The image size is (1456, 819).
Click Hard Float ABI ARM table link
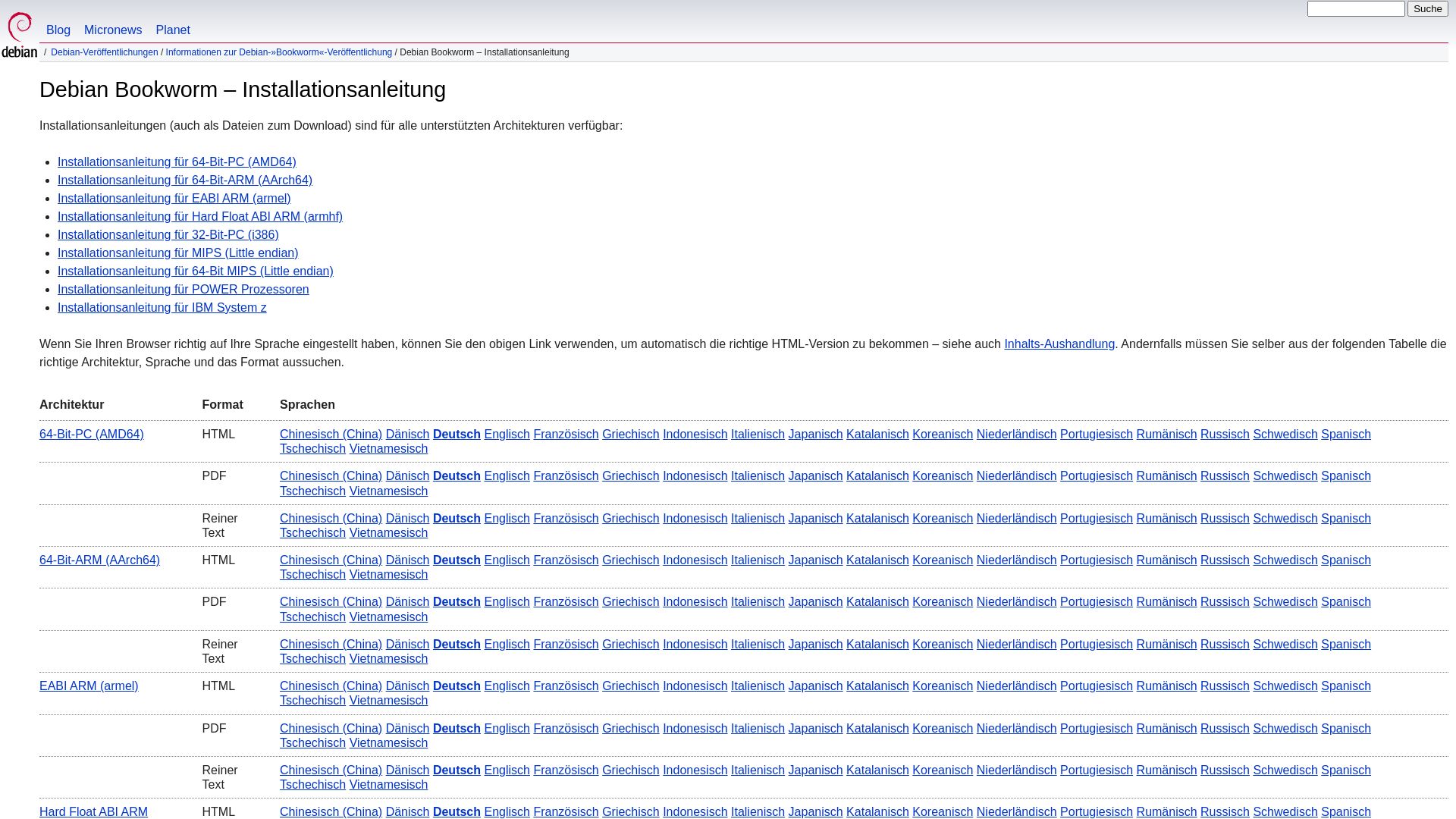[x=93, y=812]
